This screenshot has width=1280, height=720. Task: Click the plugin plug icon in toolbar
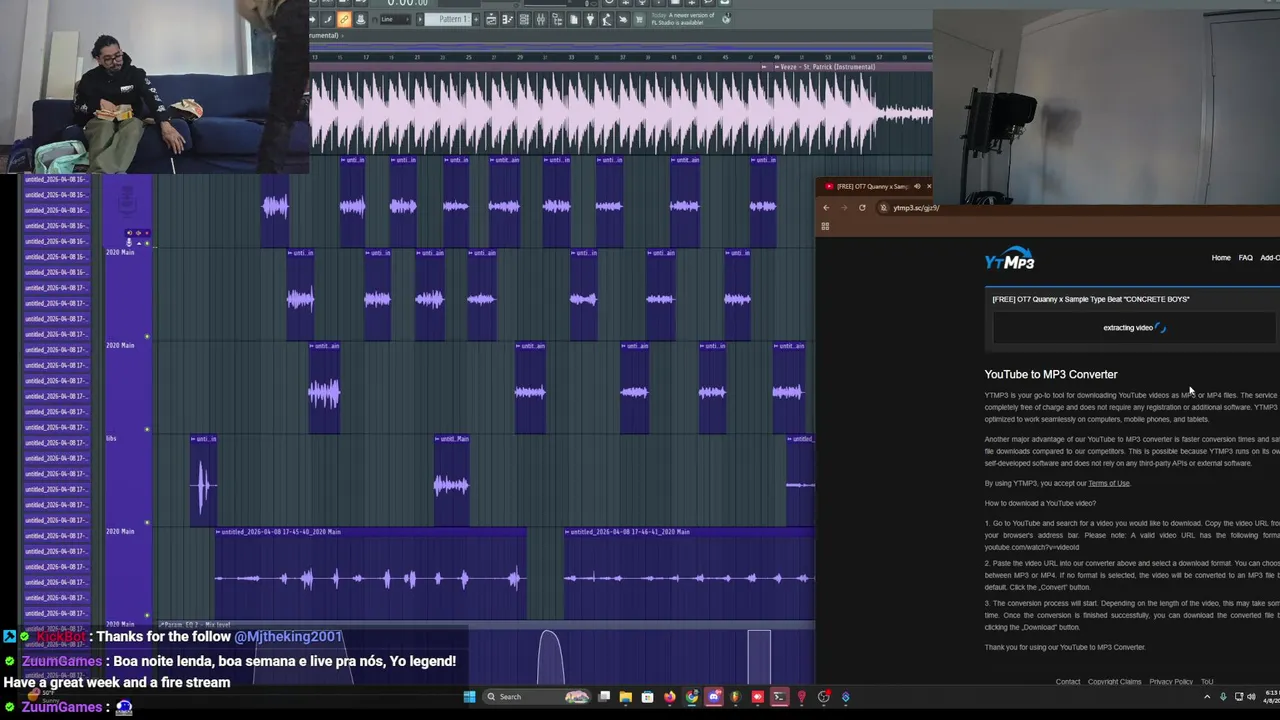(590, 19)
